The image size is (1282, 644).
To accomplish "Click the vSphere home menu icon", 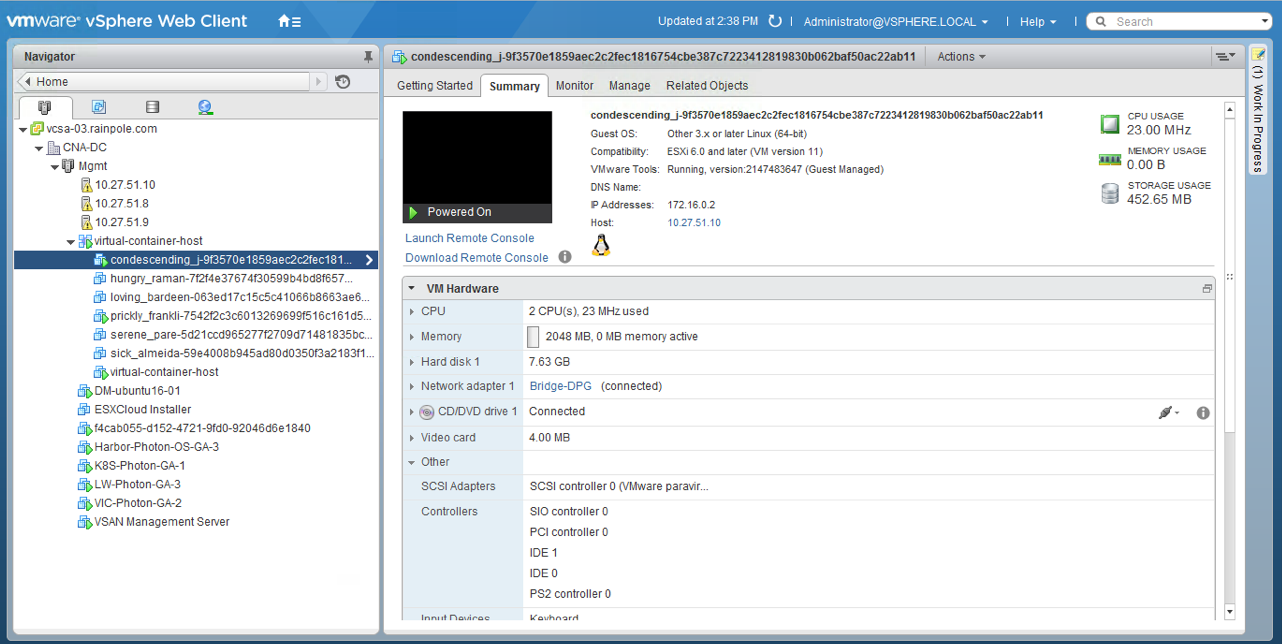I will tap(289, 21).
